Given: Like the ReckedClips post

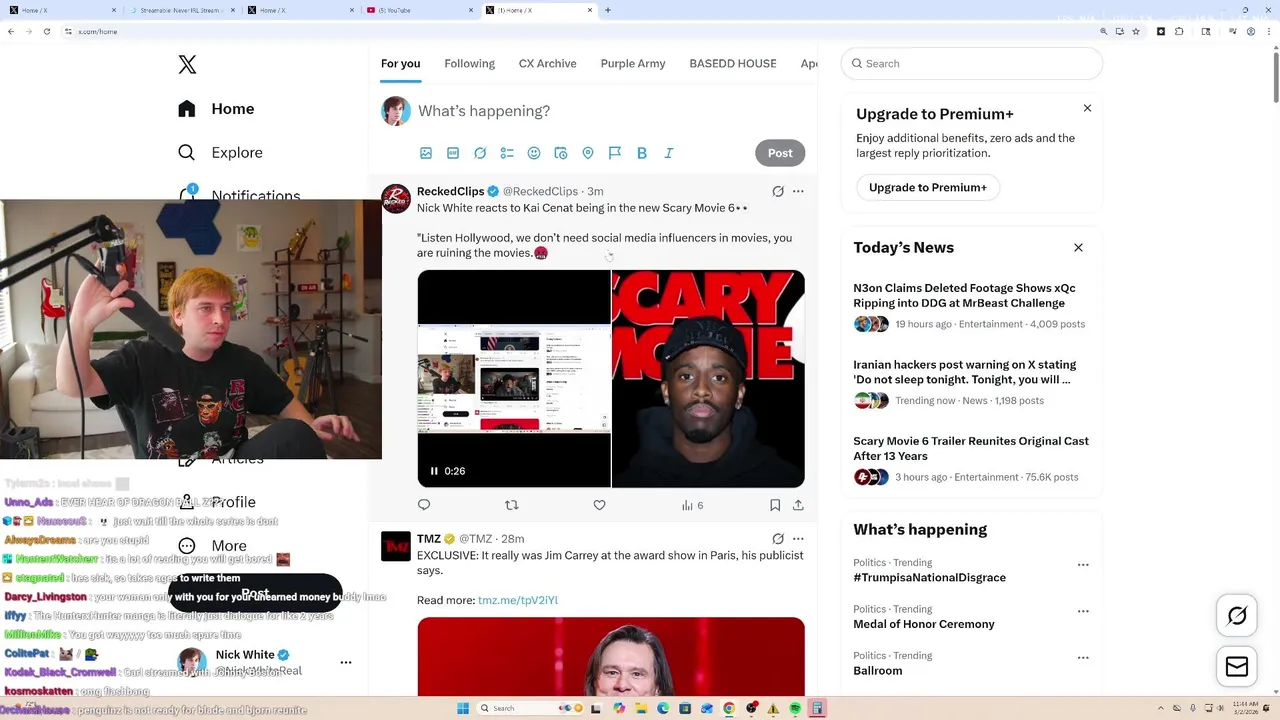Looking at the screenshot, I should click(599, 505).
